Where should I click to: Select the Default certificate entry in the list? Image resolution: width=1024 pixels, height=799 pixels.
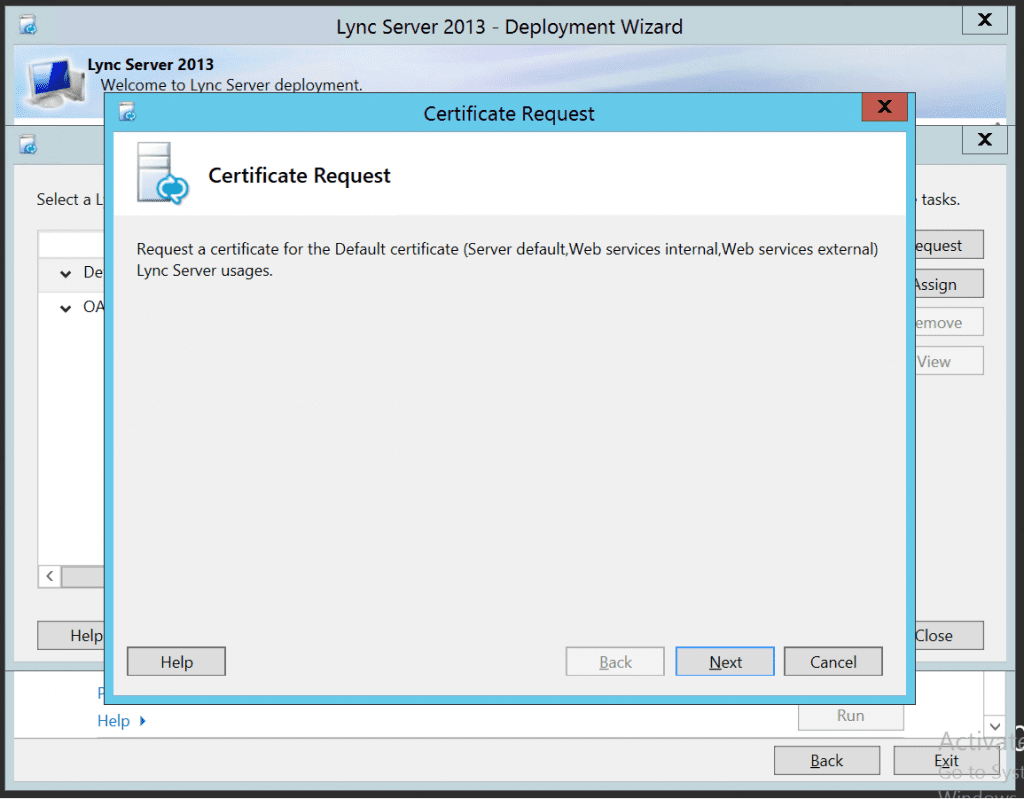93,272
